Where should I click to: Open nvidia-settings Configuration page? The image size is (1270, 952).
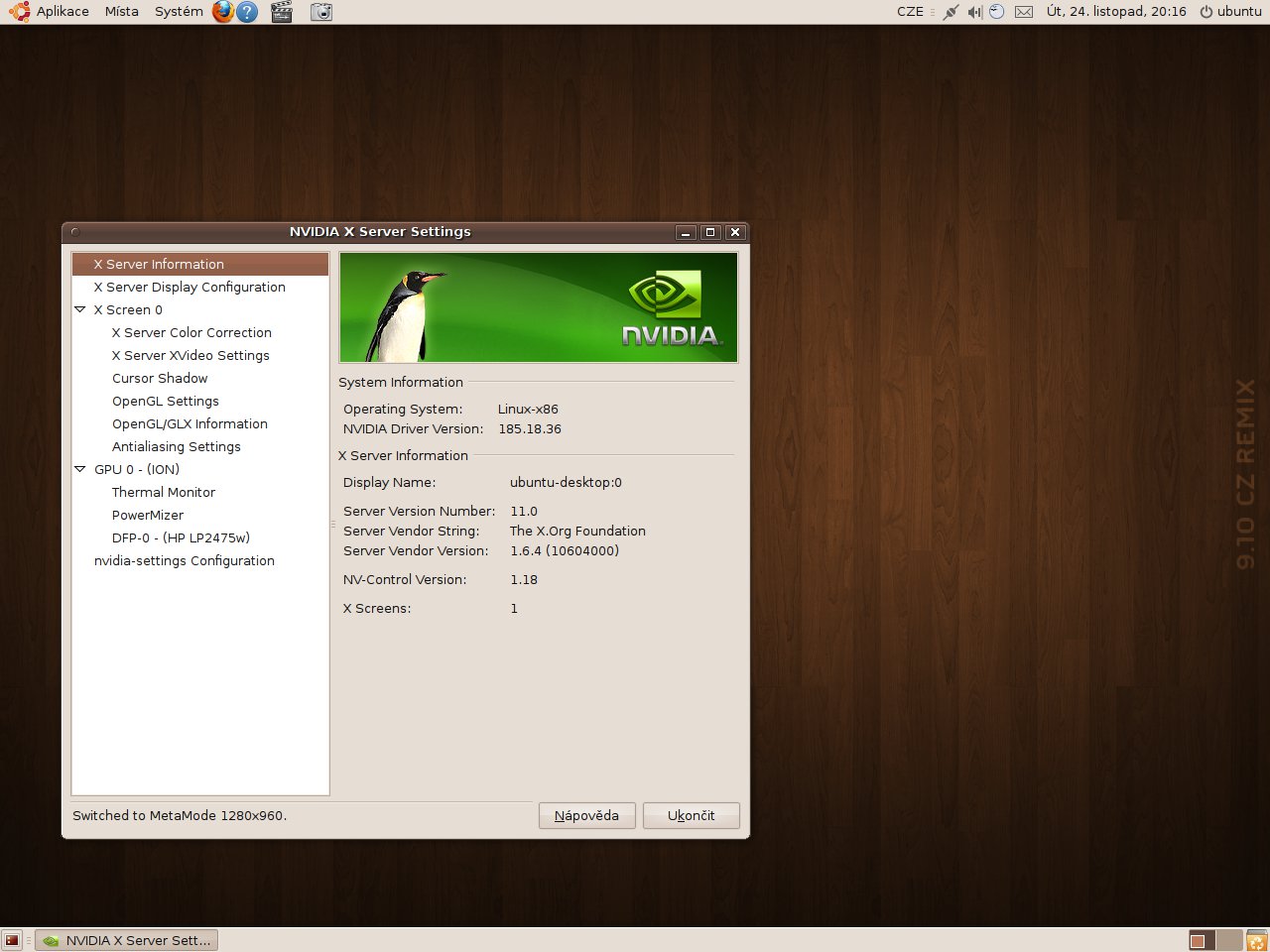[185, 560]
